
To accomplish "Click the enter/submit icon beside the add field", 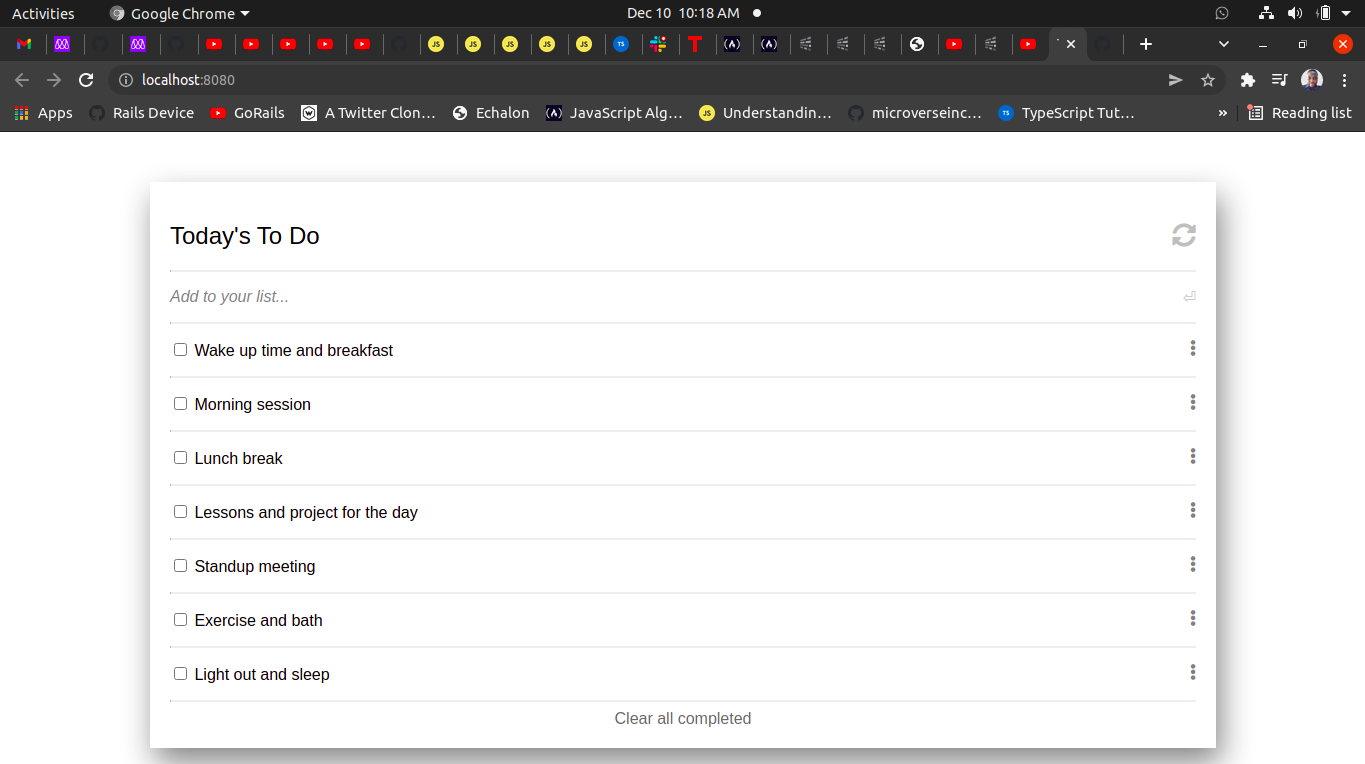I will tap(1189, 296).
